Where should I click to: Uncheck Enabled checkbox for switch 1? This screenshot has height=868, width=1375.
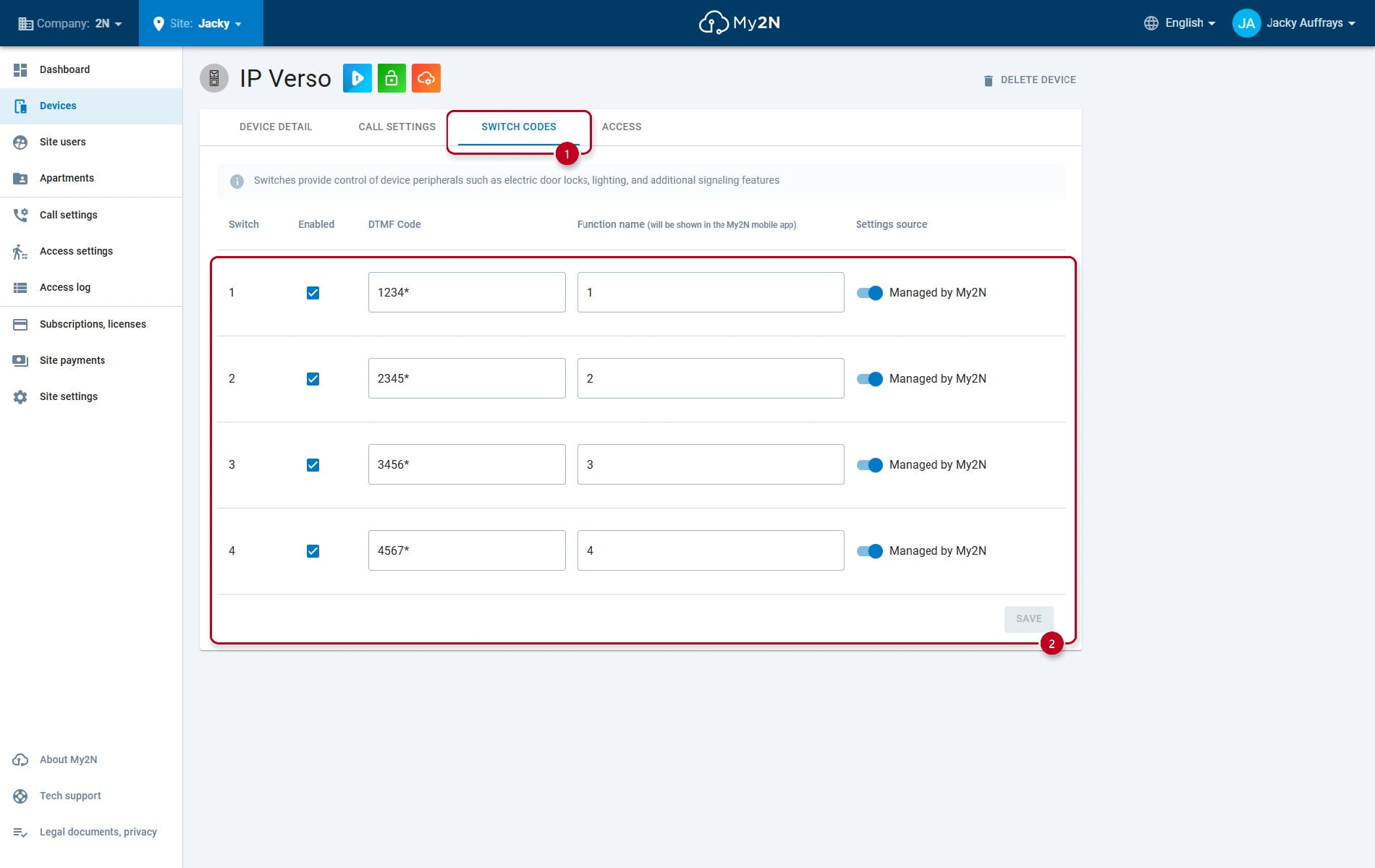point(313,293)
